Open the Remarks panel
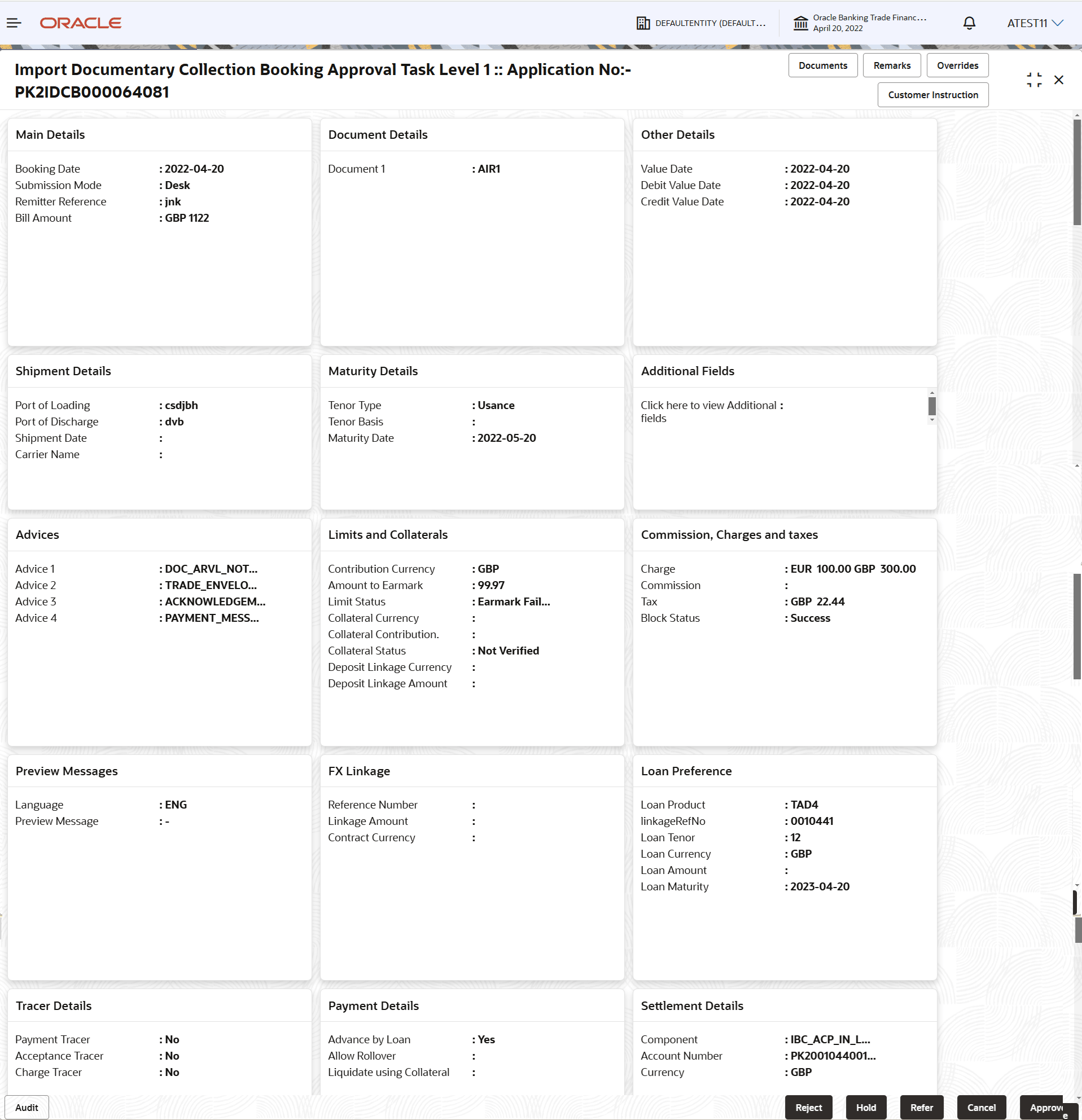This screenshot has width=1082, height=1120. pos(891,64)
